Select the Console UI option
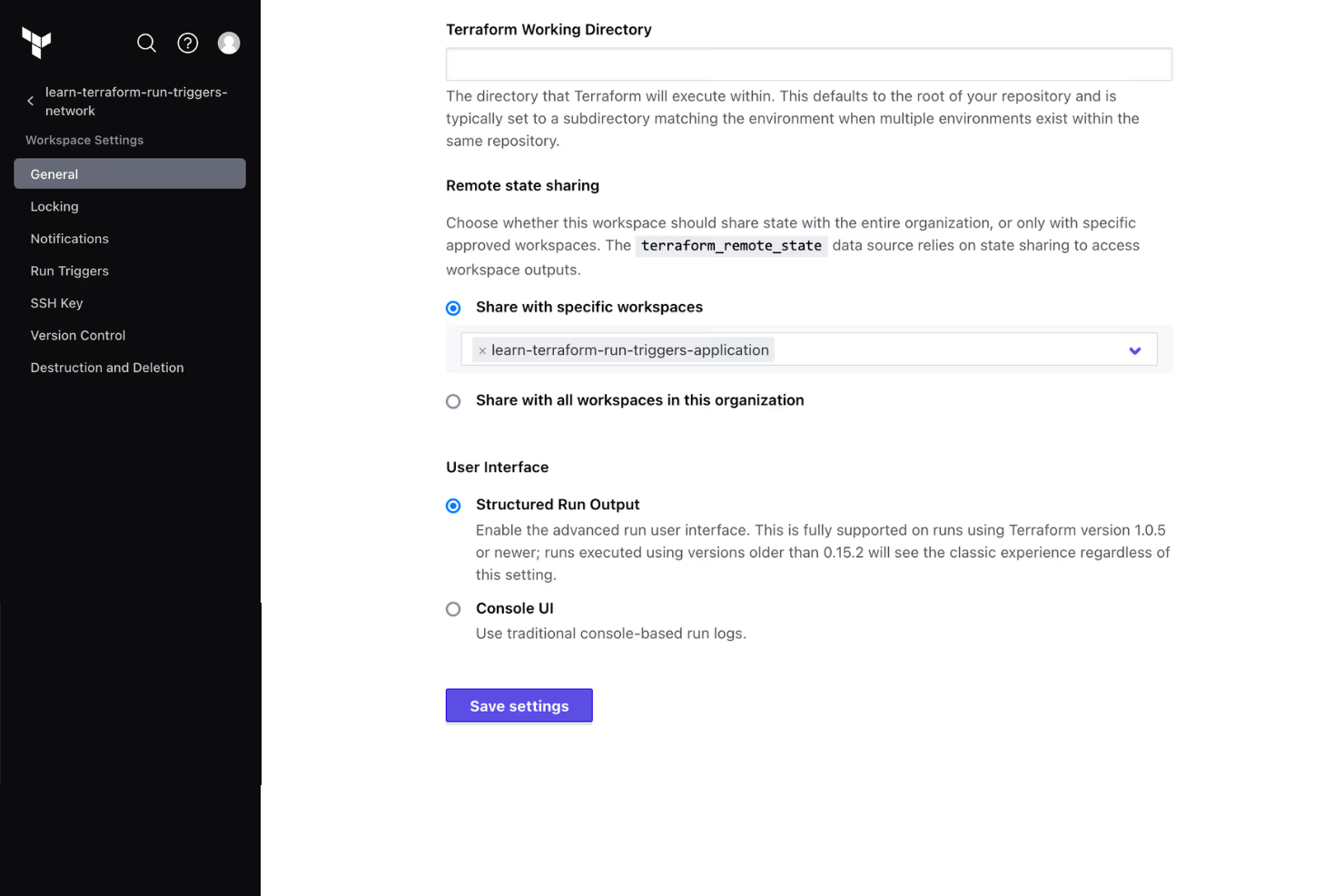 (x=453, y=609)
